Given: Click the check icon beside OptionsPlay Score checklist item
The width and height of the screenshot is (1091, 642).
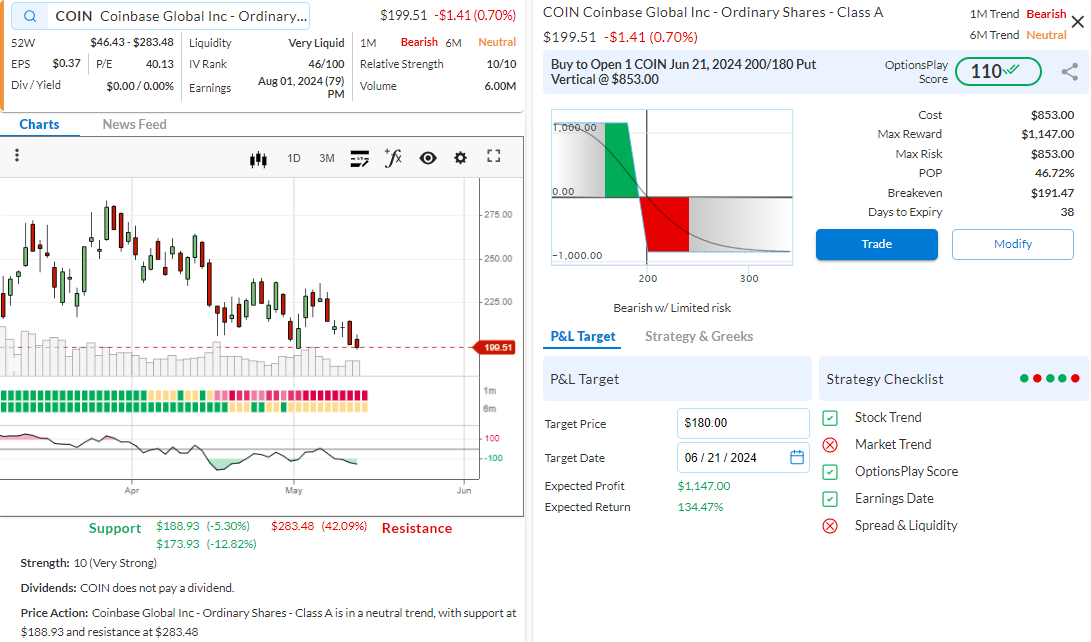Looking at the screenshot, I should click(x=830, y=472).
